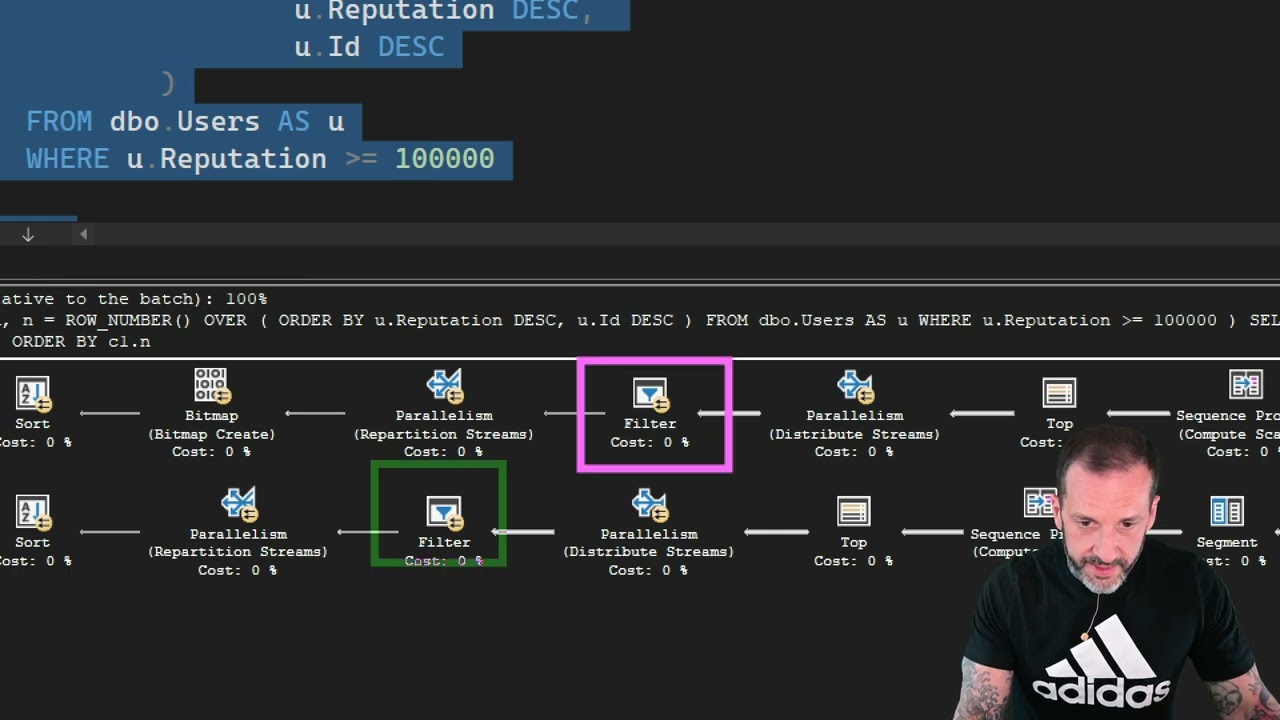Select the Top operator in the upper plan branch
Image resolution: width=1280 pixels, height=720 pixels.
point(1059,395)
